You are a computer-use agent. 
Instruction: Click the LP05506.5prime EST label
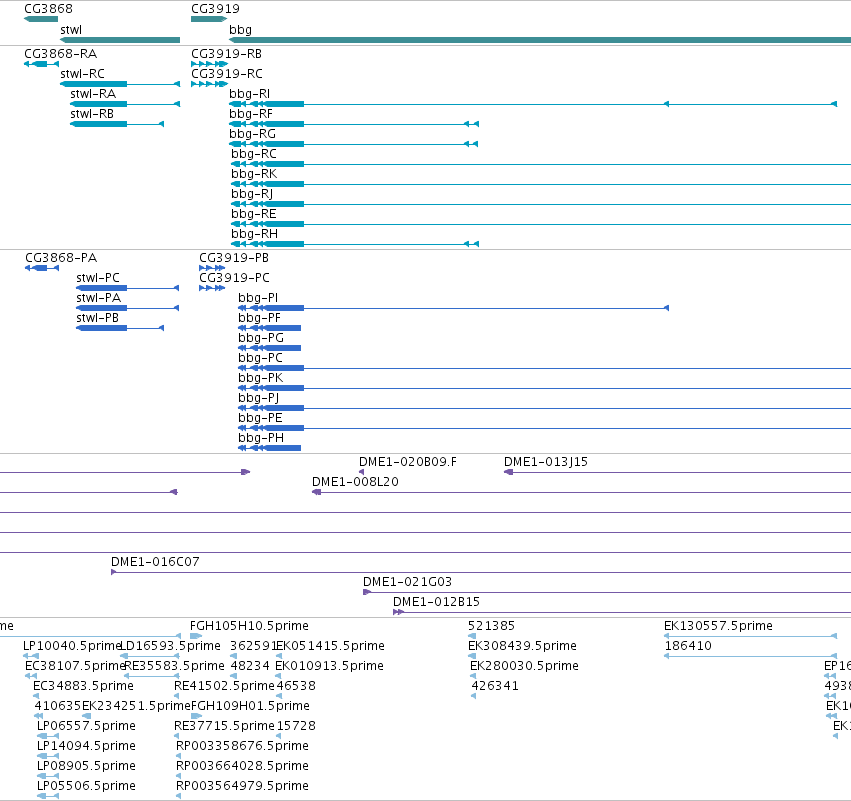click(x=86, y=786)
